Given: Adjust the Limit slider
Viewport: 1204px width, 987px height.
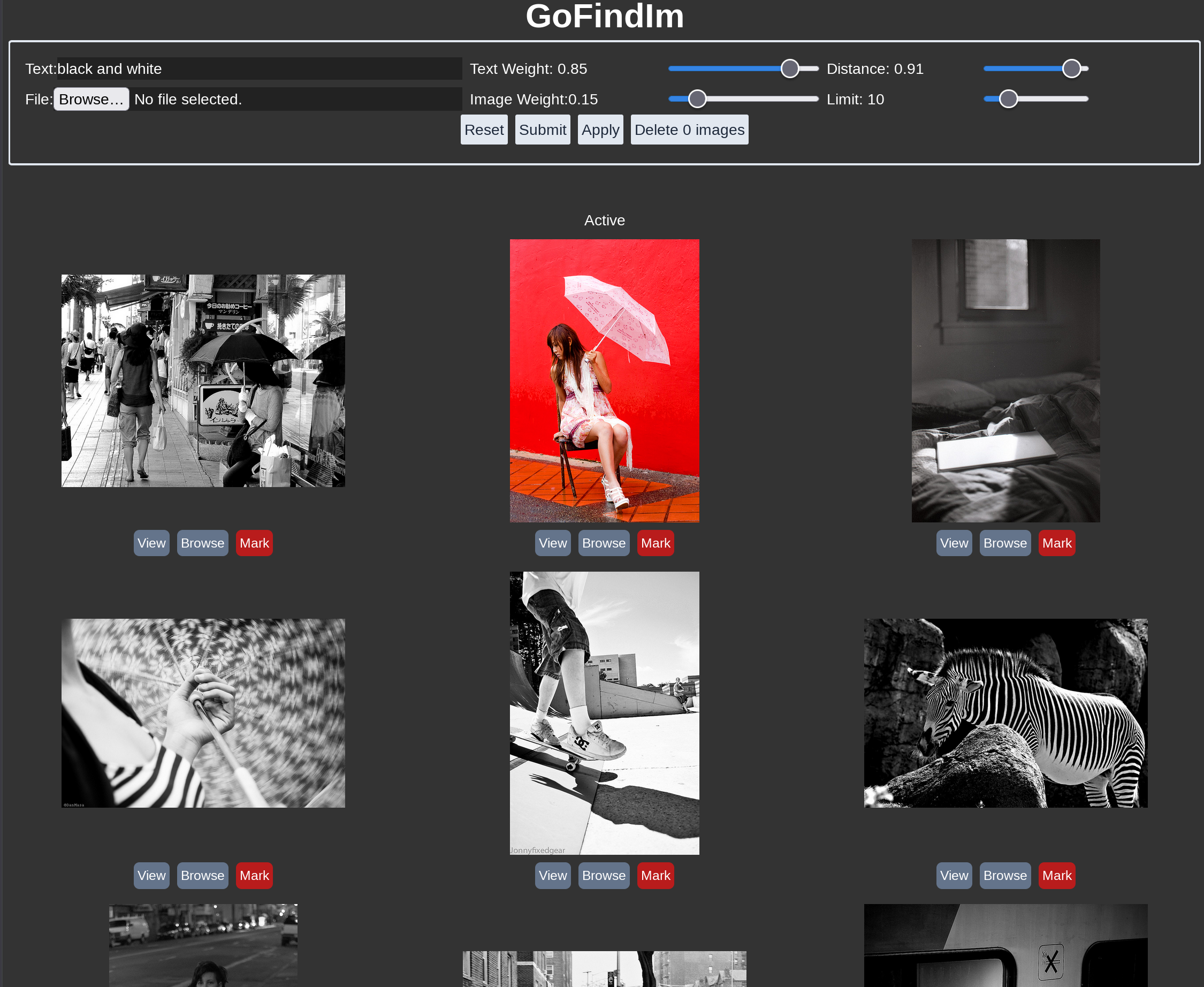Looking at the screenshot, I should click(x=1008, y=99).
